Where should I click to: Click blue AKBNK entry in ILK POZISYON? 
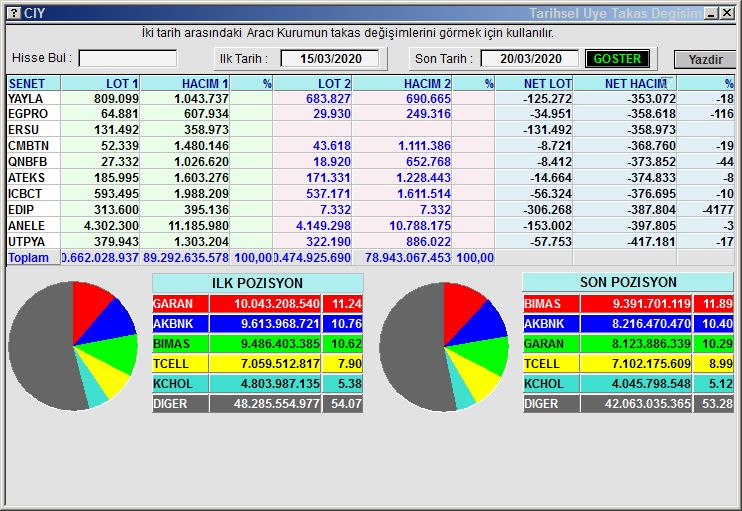(236, 324)
